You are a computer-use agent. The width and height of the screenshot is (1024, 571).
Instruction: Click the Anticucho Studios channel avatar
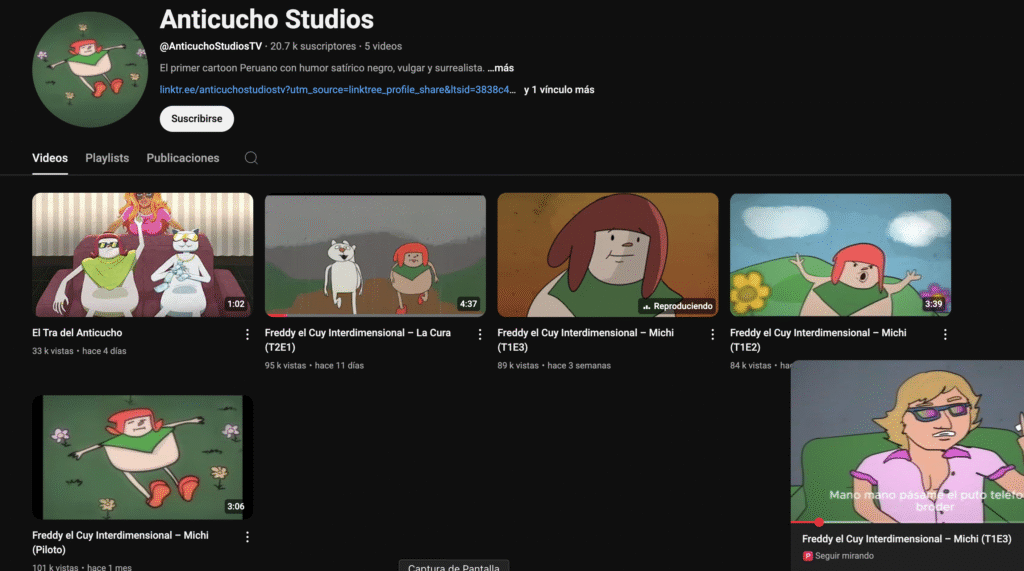(90, 69)
